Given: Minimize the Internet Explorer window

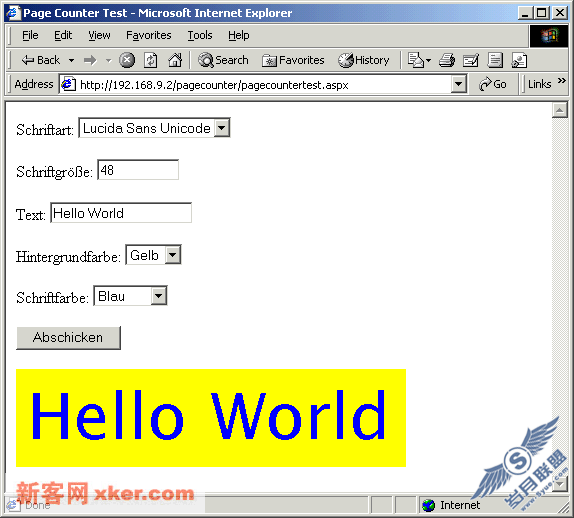Looking at the screenshot, I should point(525,13).
